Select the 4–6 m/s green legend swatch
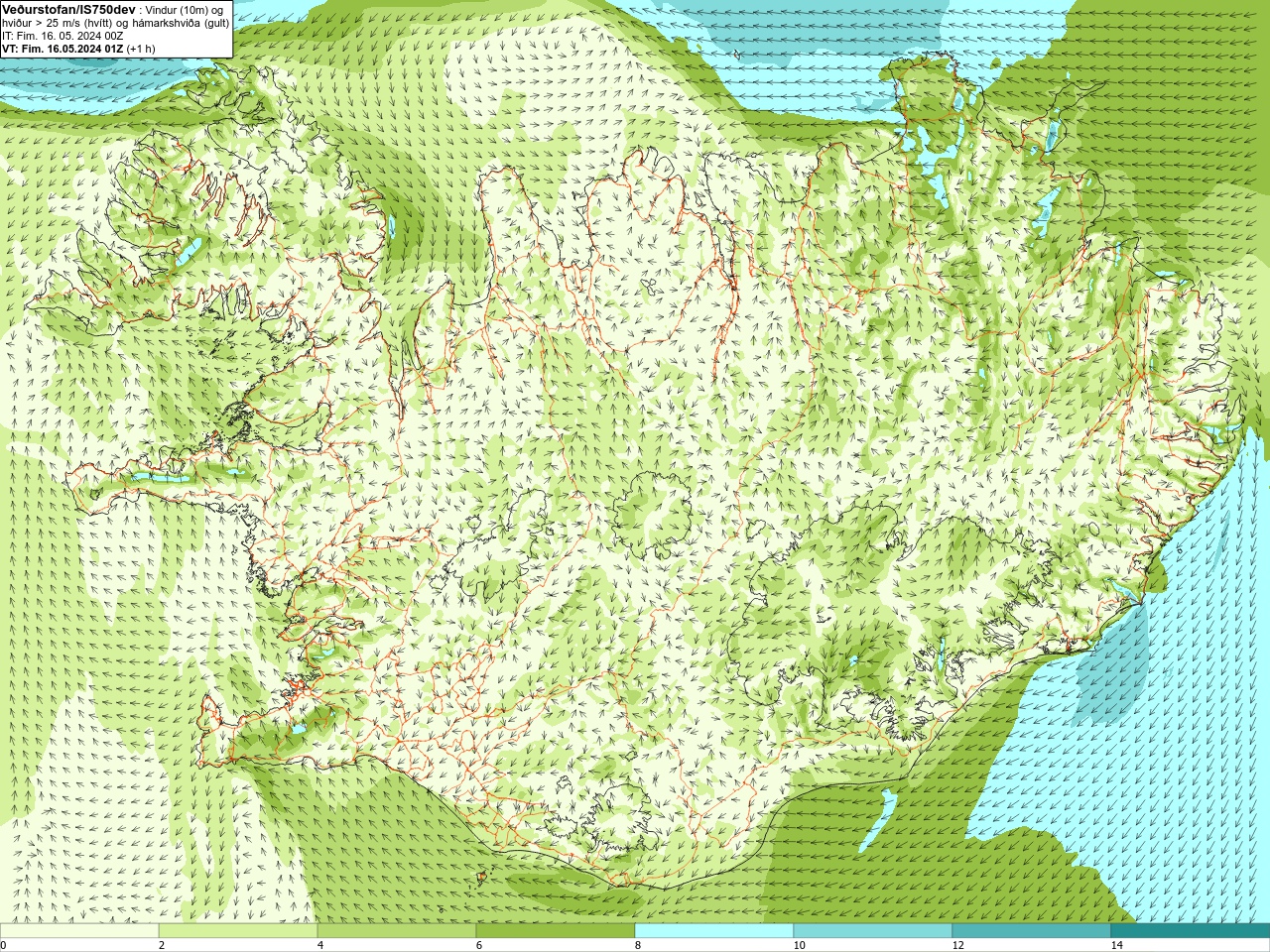Image resolution: width=1270 pixels, height=952 pixels. click(x=397, y=930)
